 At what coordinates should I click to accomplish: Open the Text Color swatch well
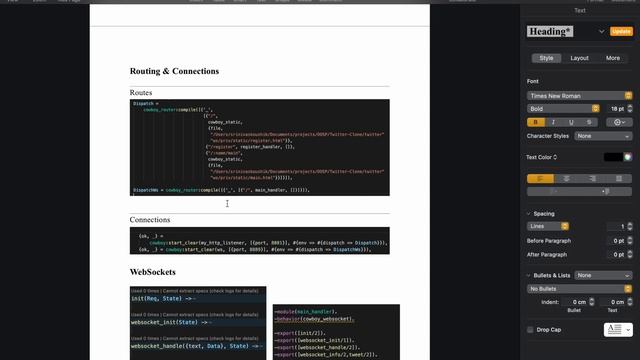tap(613, 157)
